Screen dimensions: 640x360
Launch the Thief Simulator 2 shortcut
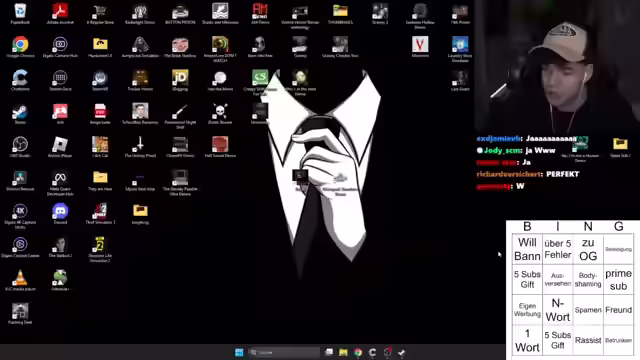(100, 213)
